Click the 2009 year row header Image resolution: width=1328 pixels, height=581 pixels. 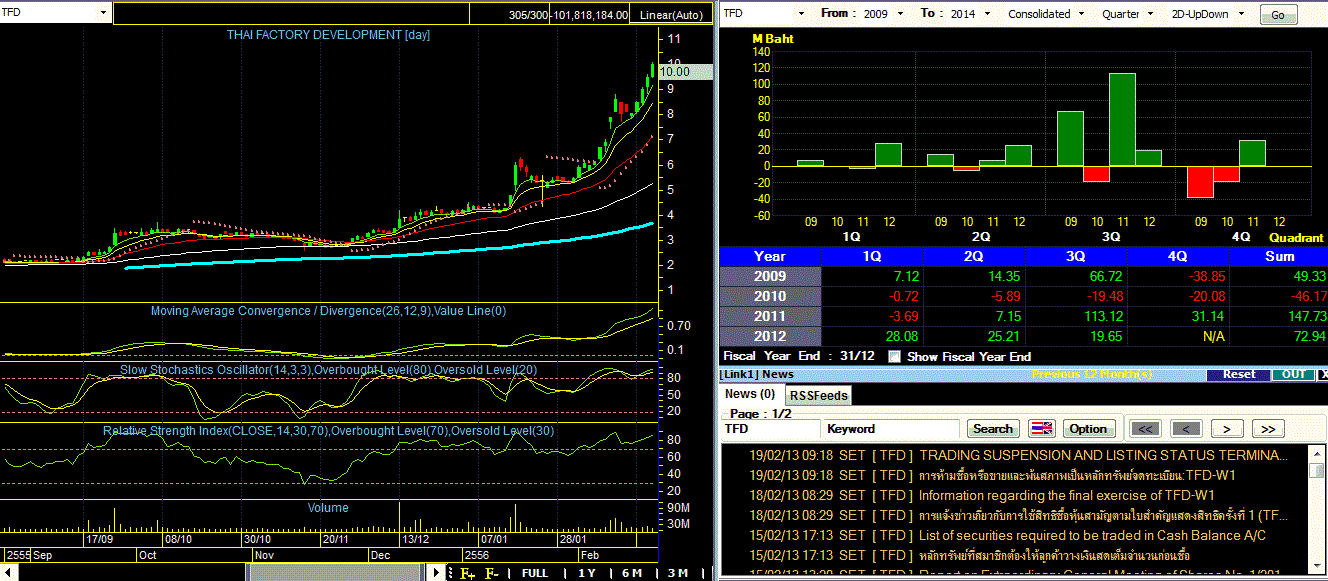click(770, 276)
